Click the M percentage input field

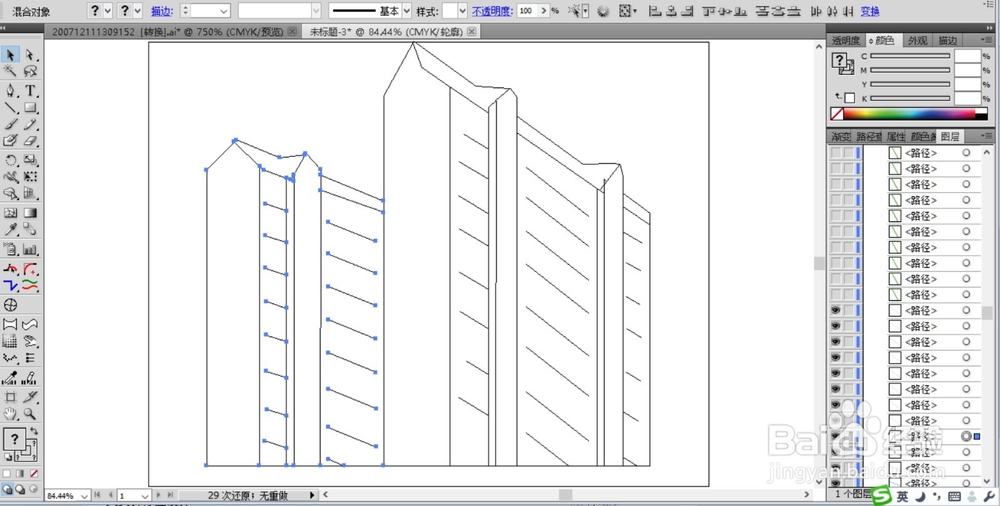[967, 70]
